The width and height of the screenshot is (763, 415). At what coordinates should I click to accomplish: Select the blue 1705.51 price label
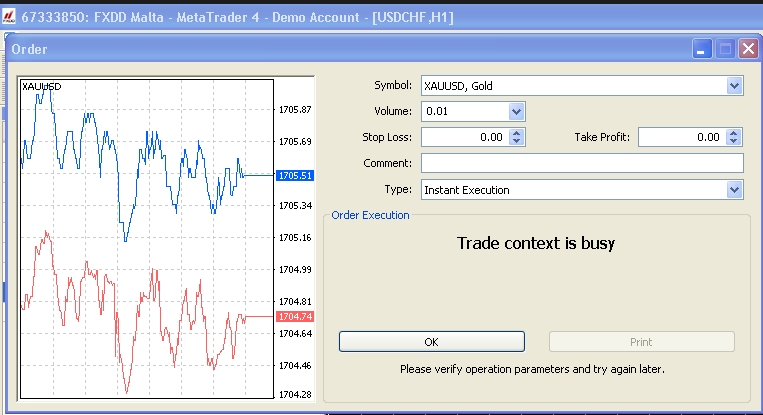point(296,175)
